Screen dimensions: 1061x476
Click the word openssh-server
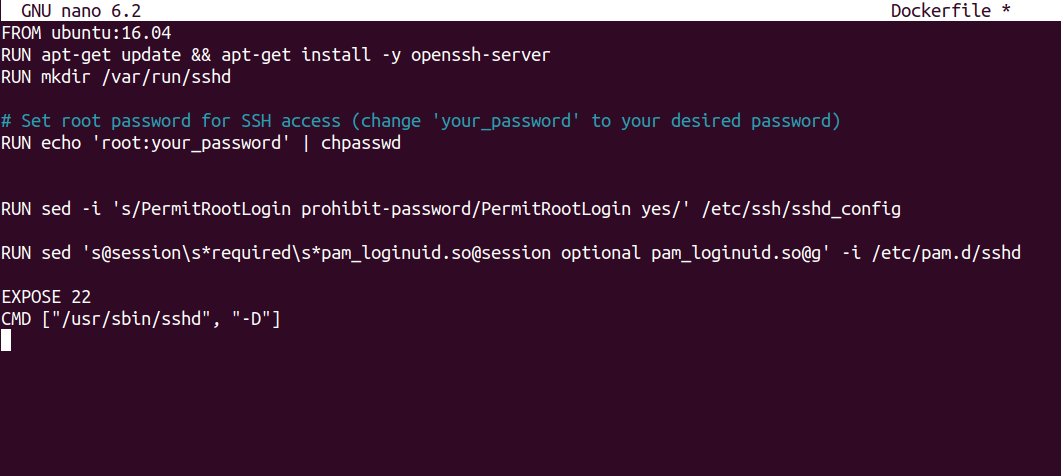point(481,54)
